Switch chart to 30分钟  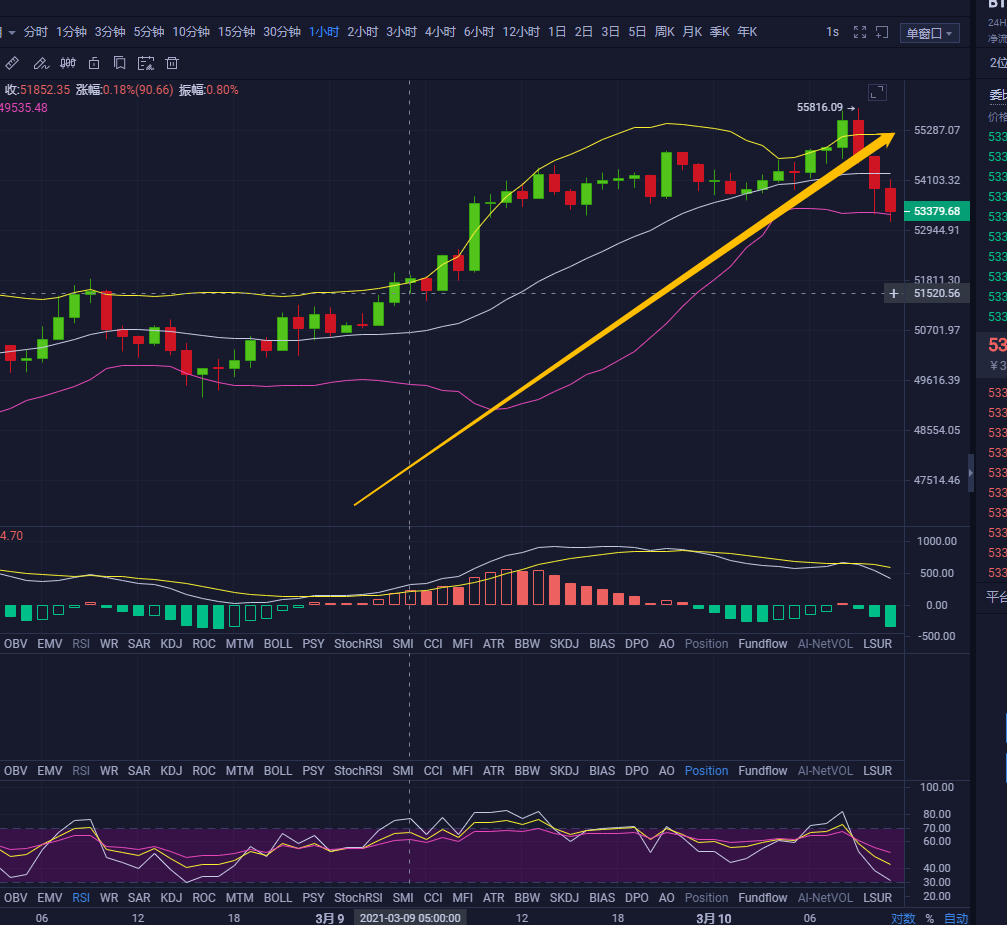[x=282, y=32]
